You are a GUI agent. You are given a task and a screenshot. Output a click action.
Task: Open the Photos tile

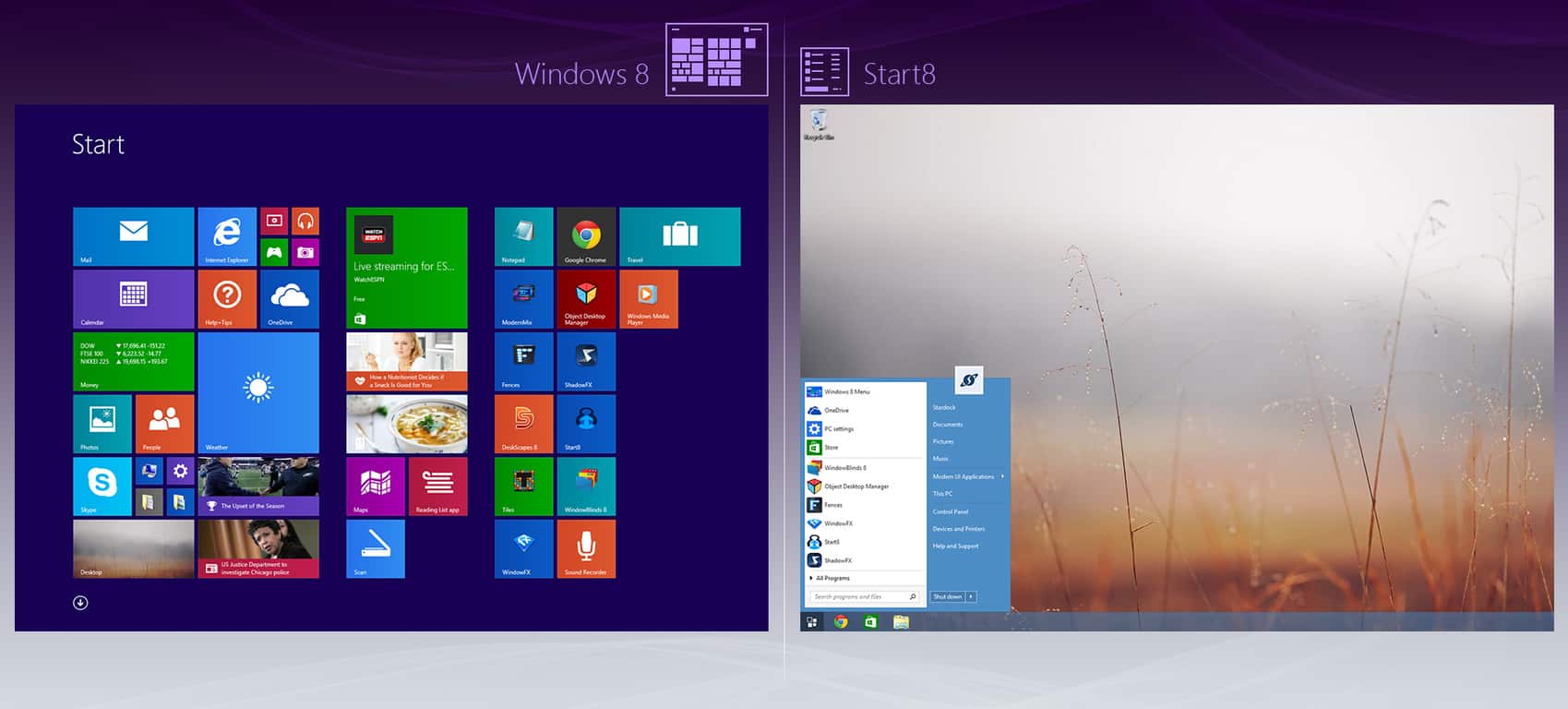[x=102, y=424]
